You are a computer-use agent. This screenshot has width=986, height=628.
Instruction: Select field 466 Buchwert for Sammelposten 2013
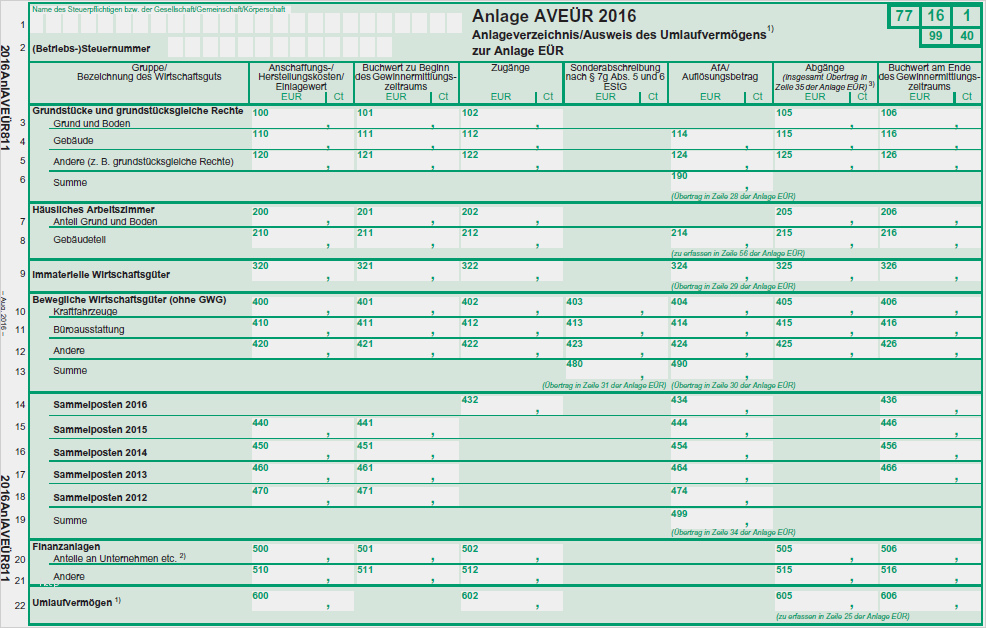click(x=927, y=473)
